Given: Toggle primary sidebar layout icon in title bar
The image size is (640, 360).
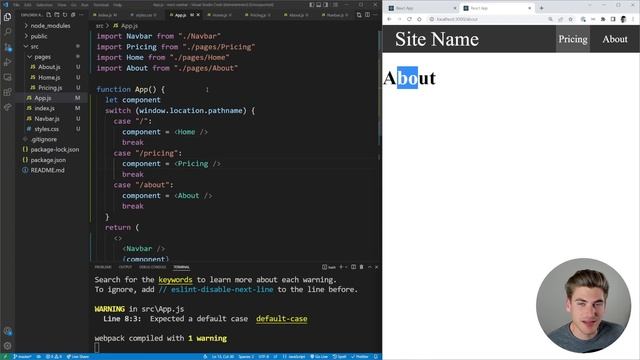Looking at the screenshot, I should tap(312, 5).
